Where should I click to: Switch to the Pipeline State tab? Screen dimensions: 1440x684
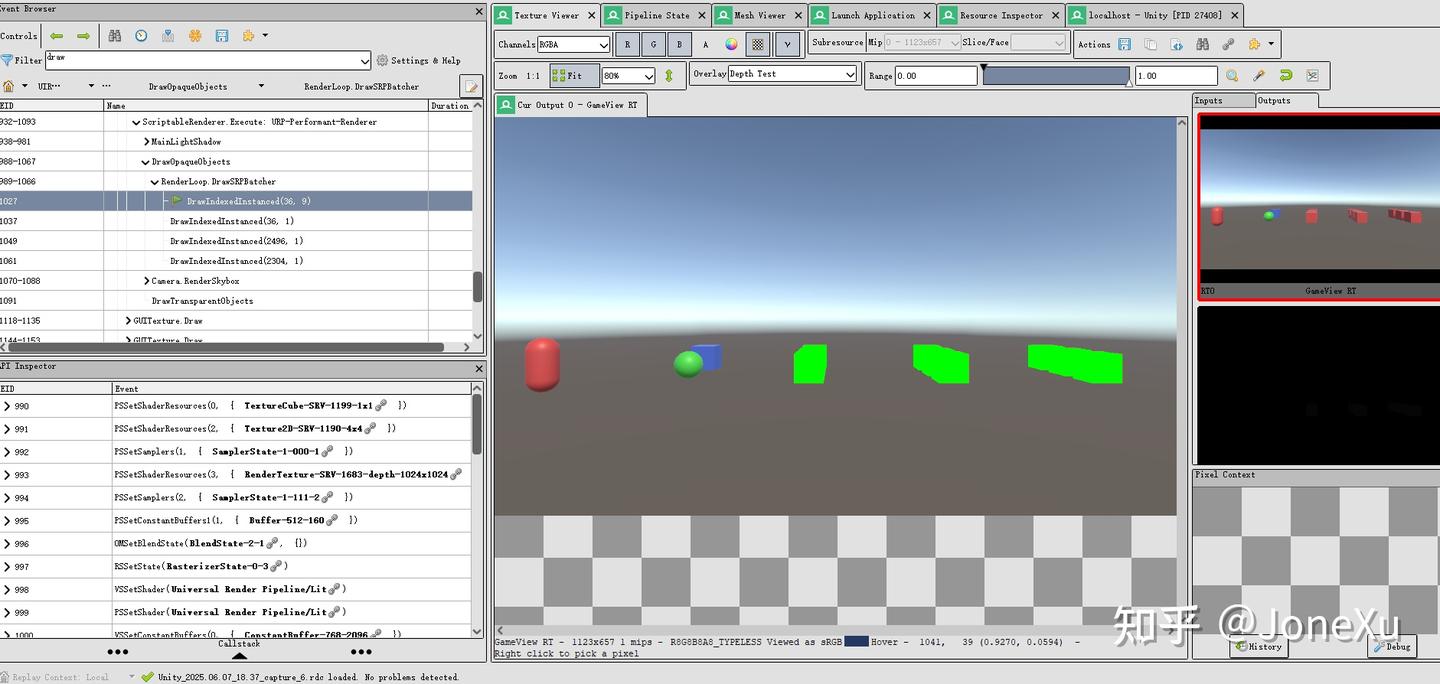click(x=655, y=15)
